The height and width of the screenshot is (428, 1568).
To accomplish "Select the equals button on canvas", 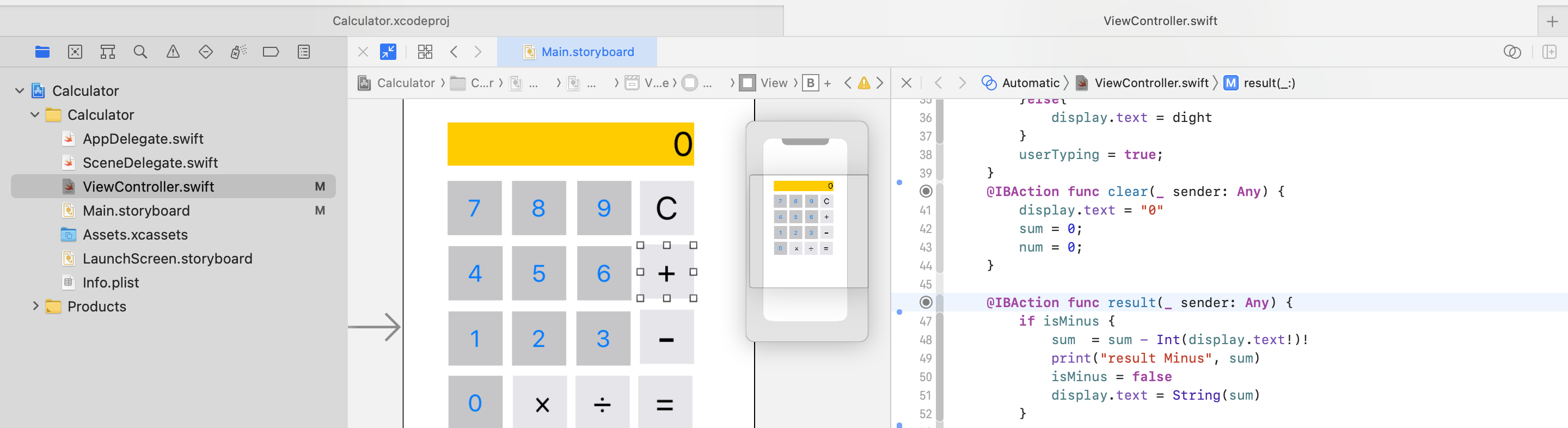I will 665,403.
